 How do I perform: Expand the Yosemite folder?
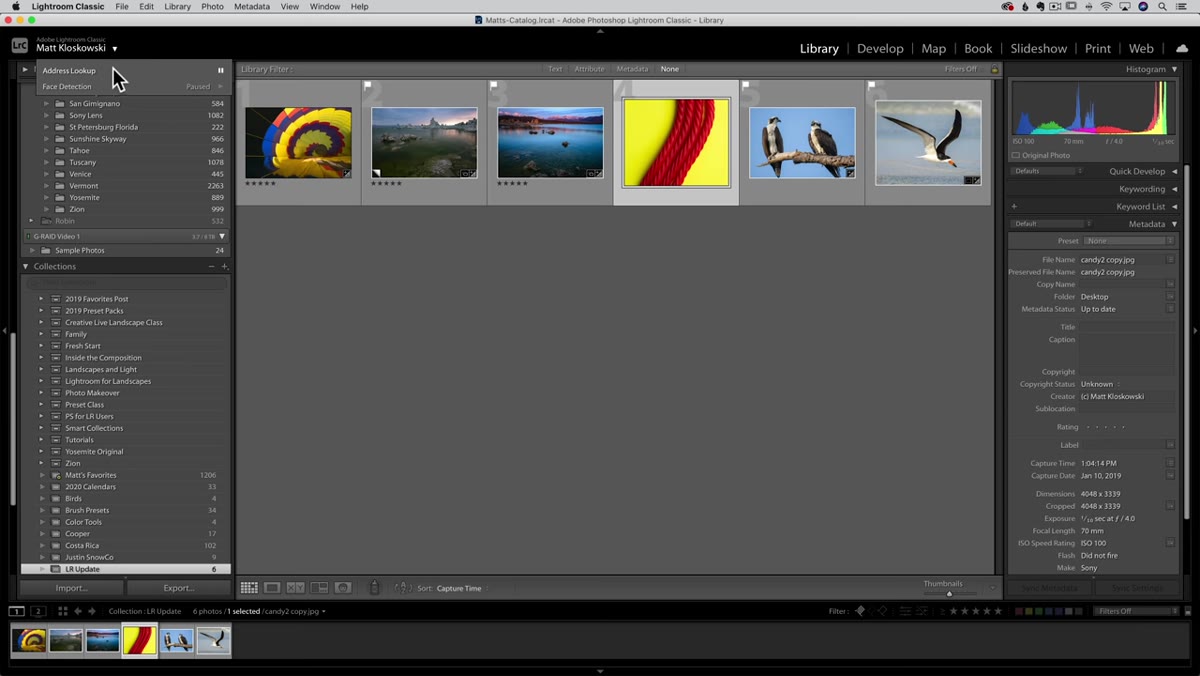pos(46,198)
